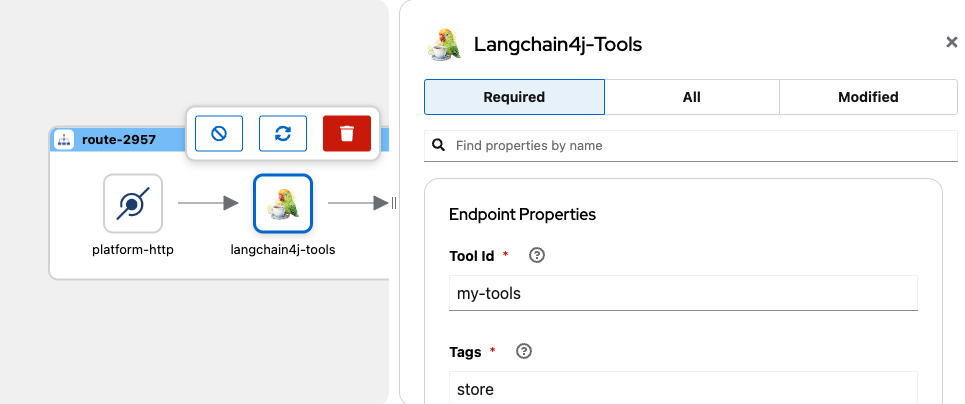Focus the Find properties by name field
Screen dimensions: 965x404
[700, 146]
